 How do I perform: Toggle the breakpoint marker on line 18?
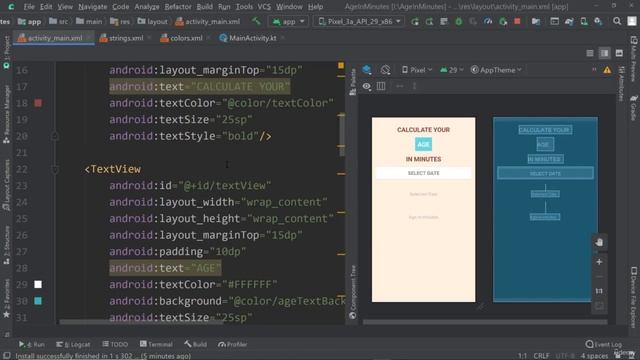38,103
